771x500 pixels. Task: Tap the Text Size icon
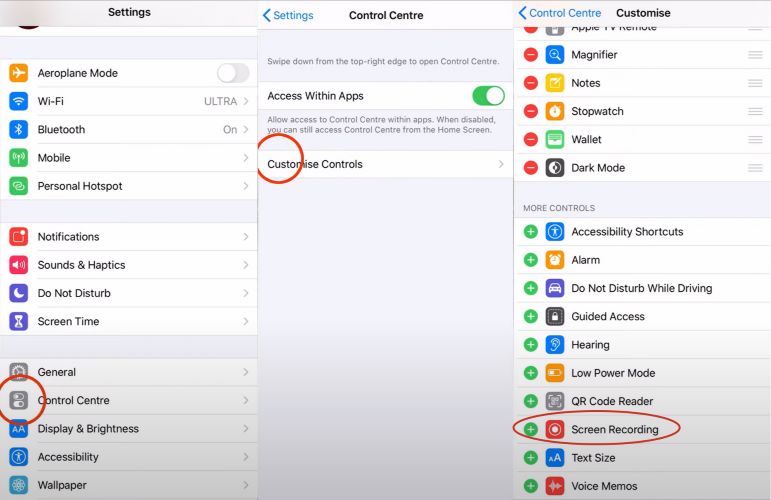click(555, 458)
